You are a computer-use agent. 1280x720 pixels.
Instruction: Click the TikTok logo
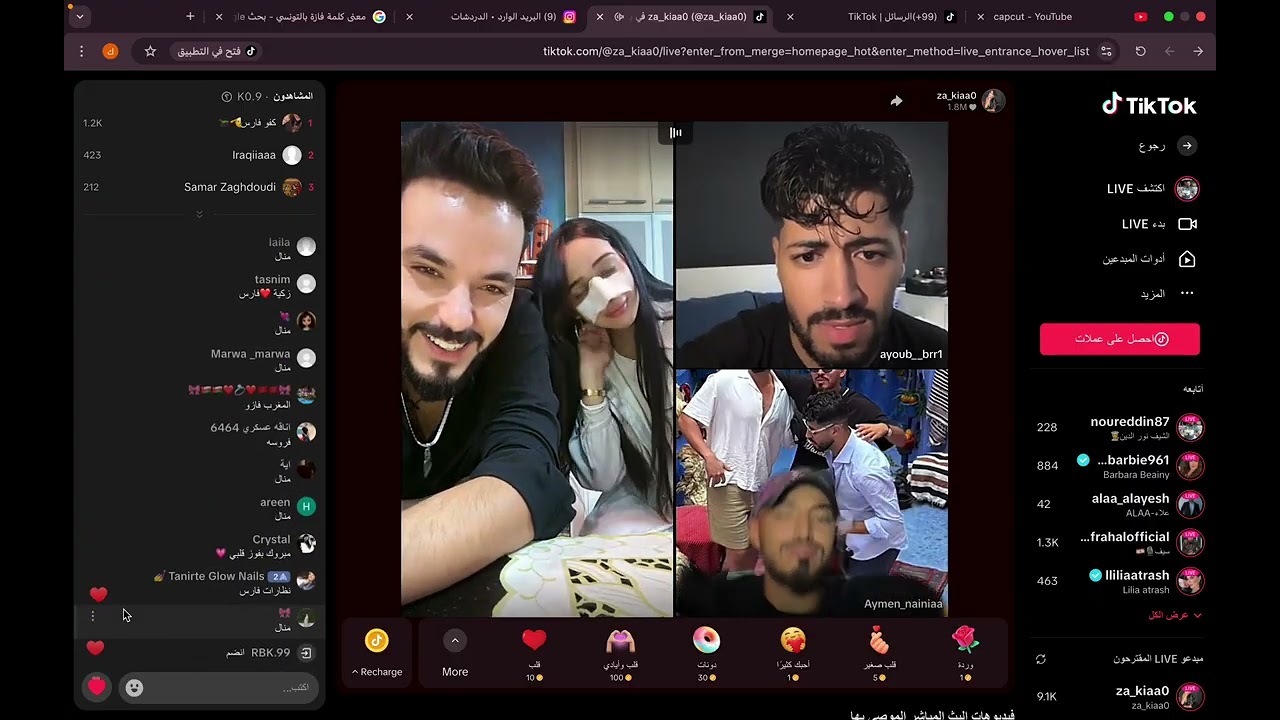pyautogui.click(x=1148, y=105)
